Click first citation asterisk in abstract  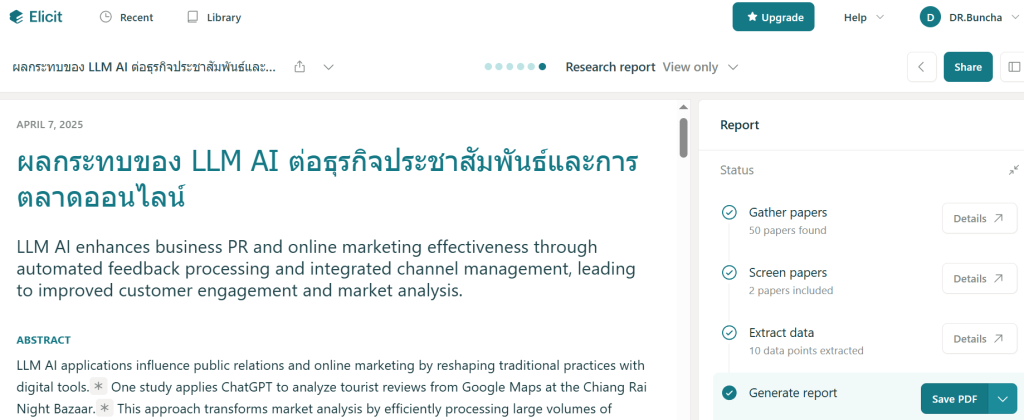click(x=98, y=386)
